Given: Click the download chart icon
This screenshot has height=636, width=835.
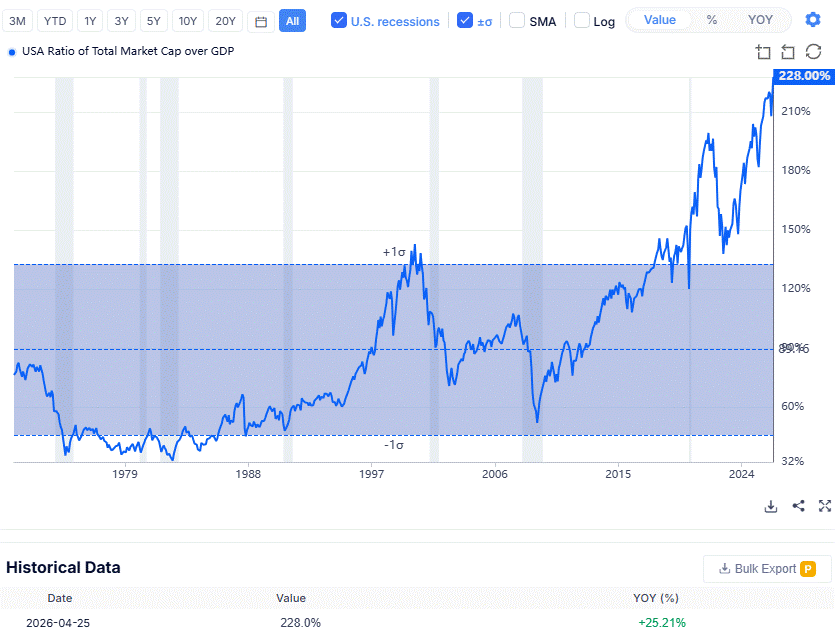Looking at the screenshot, I should (x=771, y=506).
